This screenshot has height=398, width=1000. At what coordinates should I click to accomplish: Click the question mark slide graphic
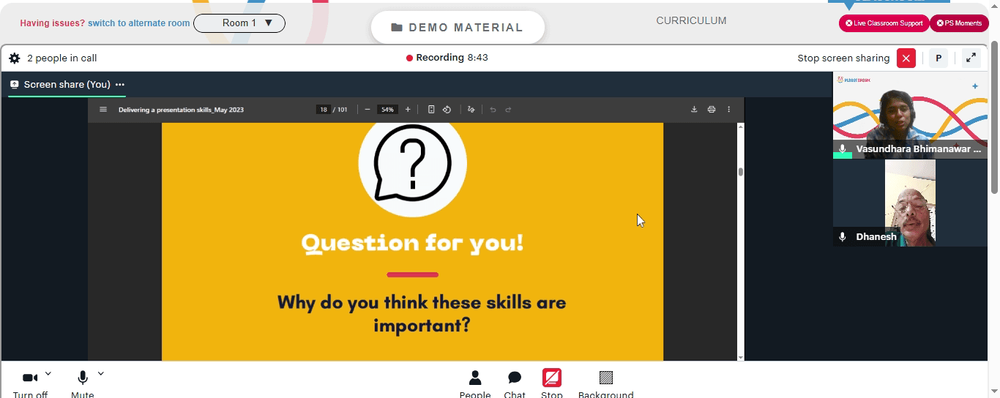click(413, 163)
